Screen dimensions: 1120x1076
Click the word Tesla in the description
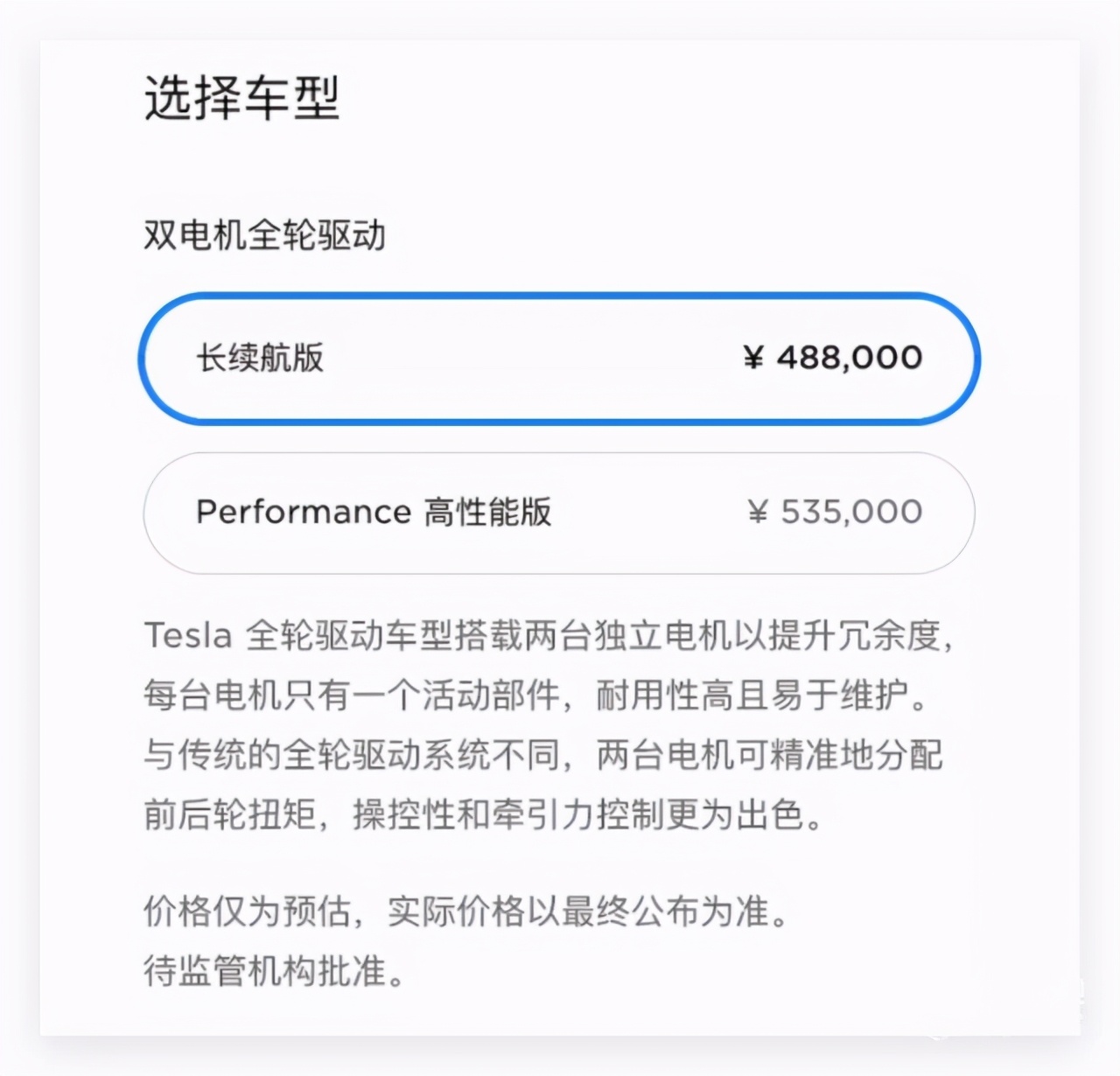[x=186, y=636]
